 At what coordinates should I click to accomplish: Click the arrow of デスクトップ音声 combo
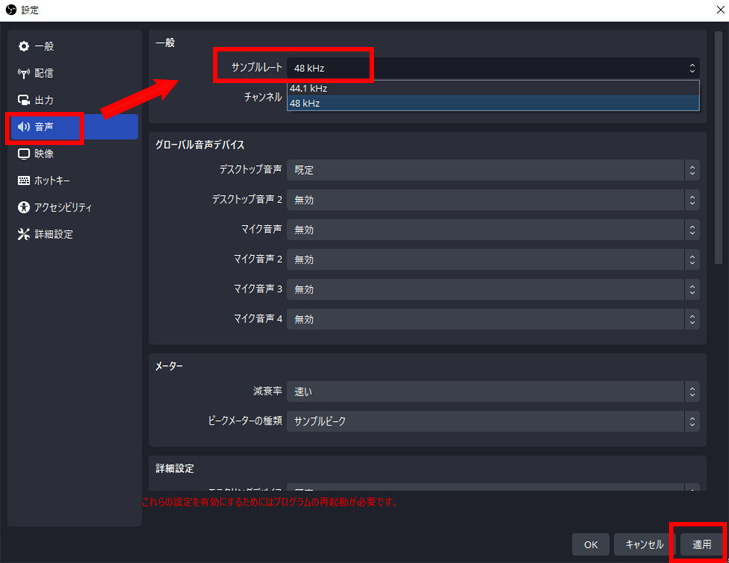tap(692, 170)
